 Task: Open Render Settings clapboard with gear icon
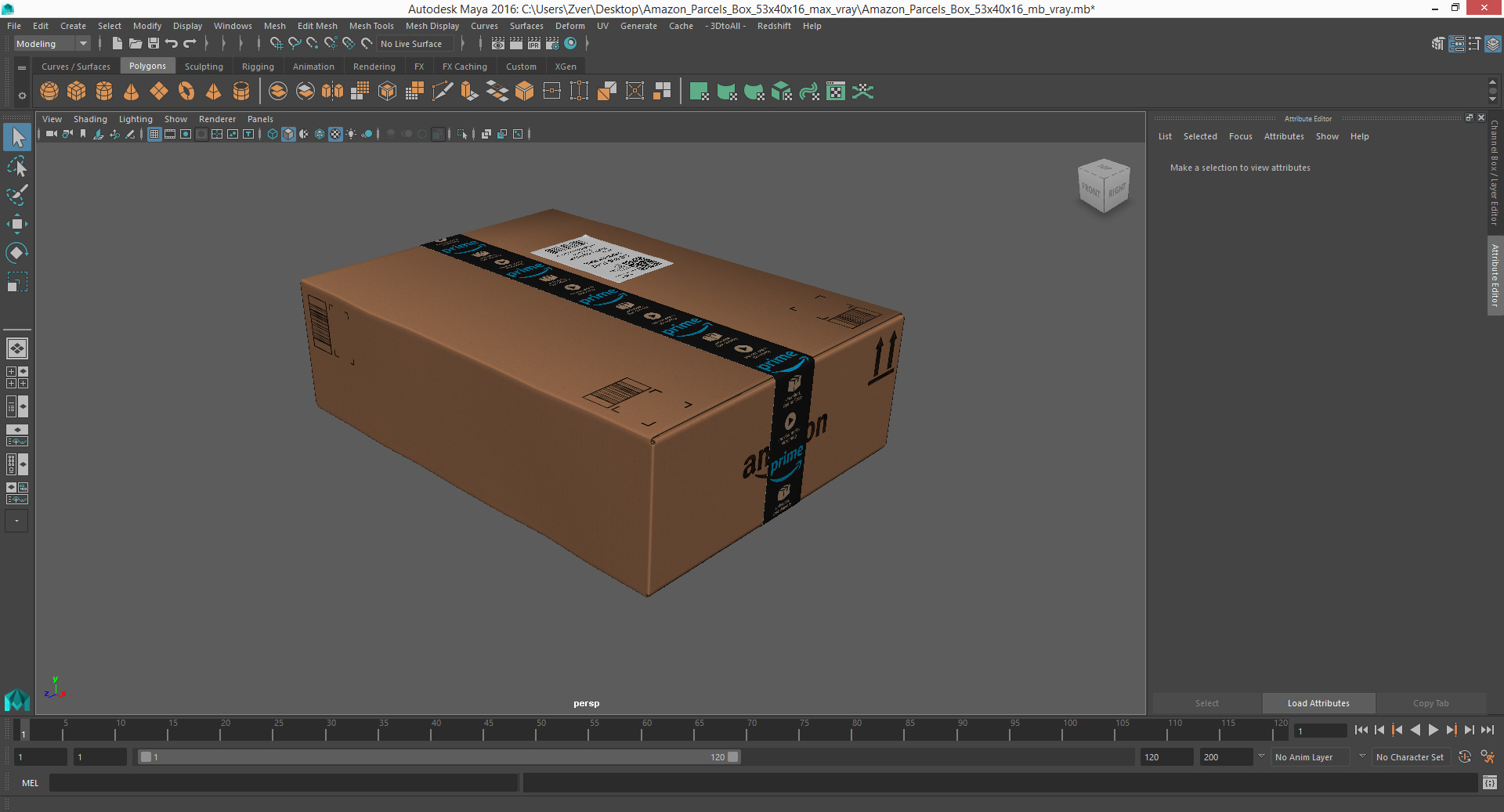552,44
